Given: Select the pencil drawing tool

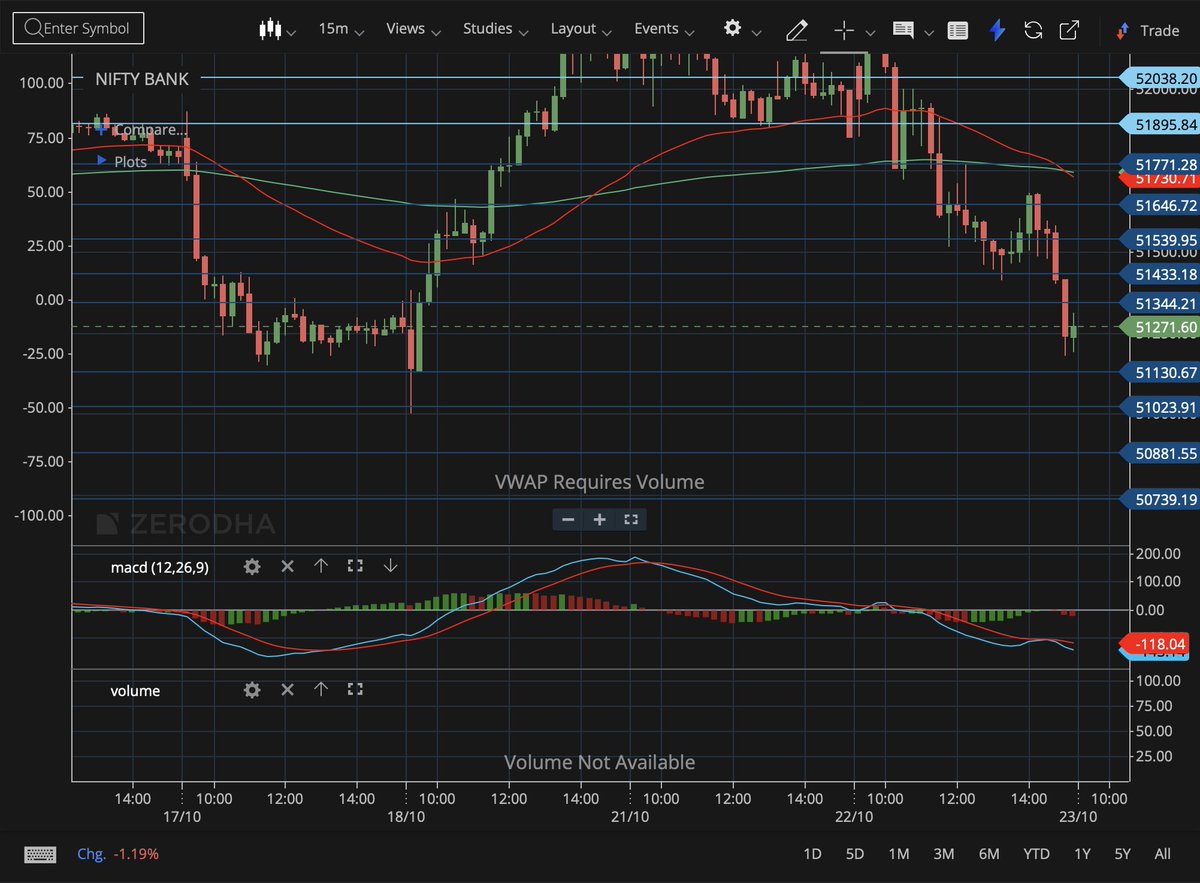Looking at the screenshot, I should [797, 29].
